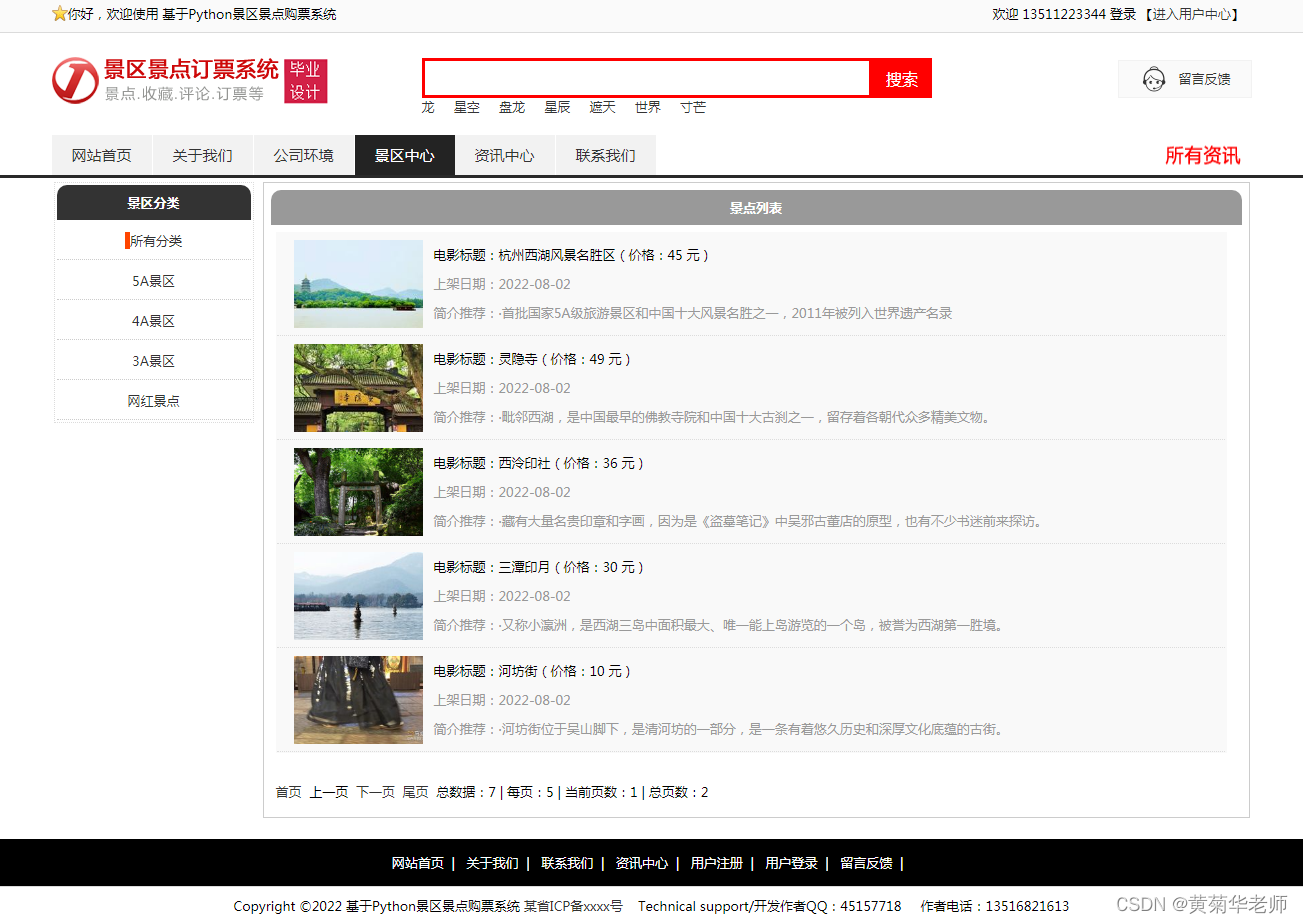
Task: Click the 毕业设计 red badge
Action: (305, 81)
